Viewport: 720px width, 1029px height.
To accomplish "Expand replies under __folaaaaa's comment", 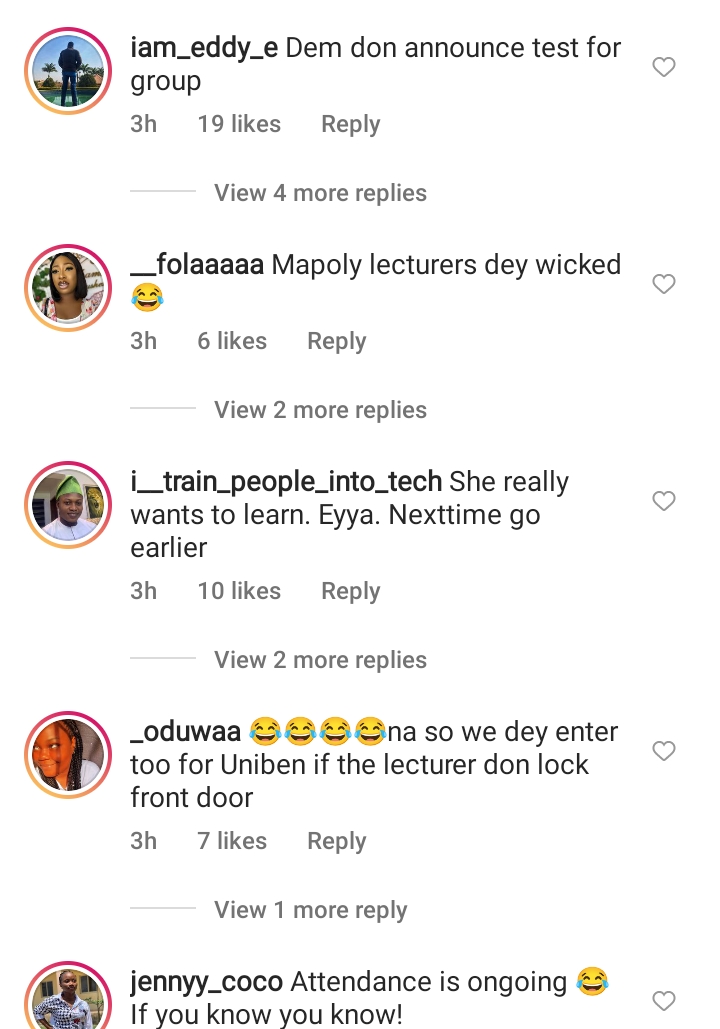I will 320,410.
